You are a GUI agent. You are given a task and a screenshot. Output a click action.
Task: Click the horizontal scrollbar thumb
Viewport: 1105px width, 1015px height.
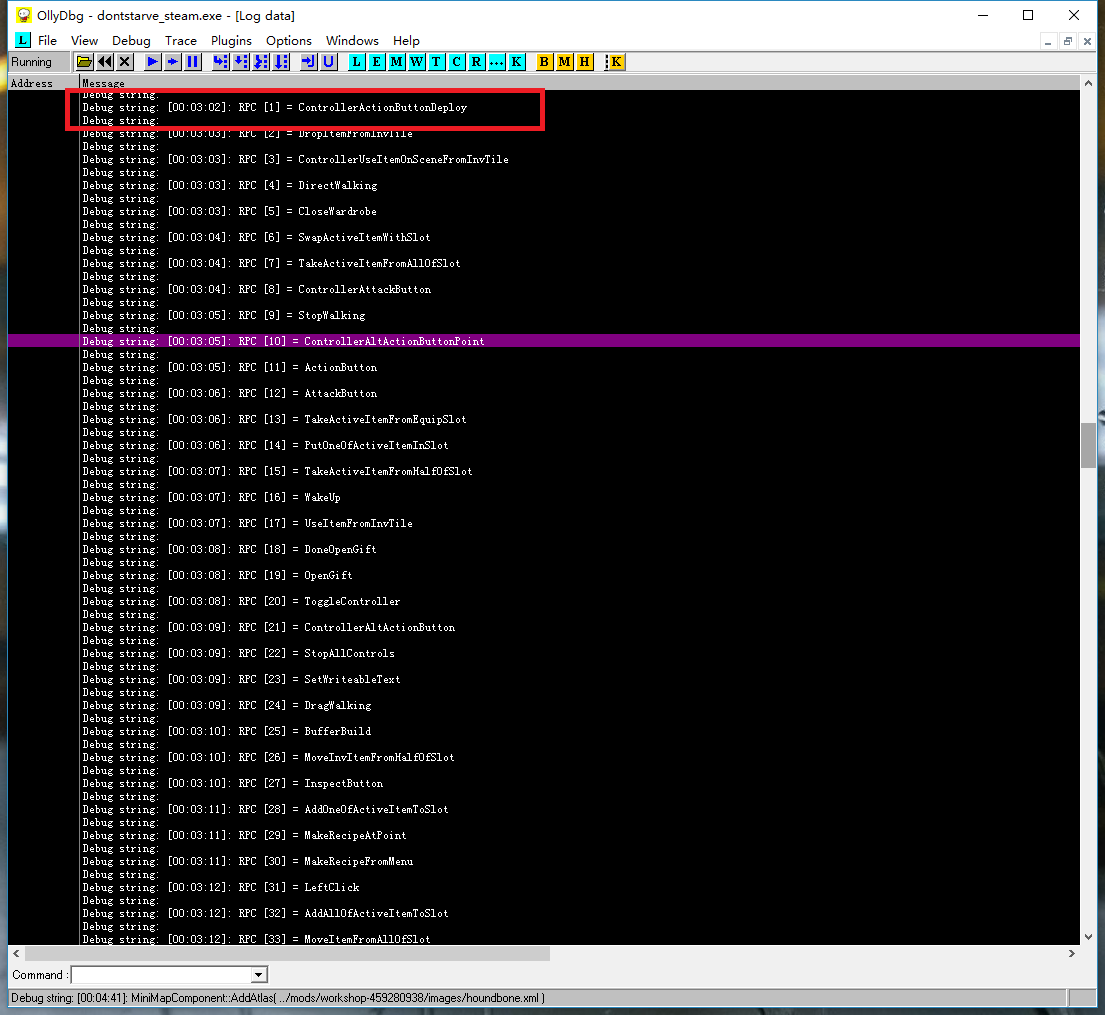point(288,953)
